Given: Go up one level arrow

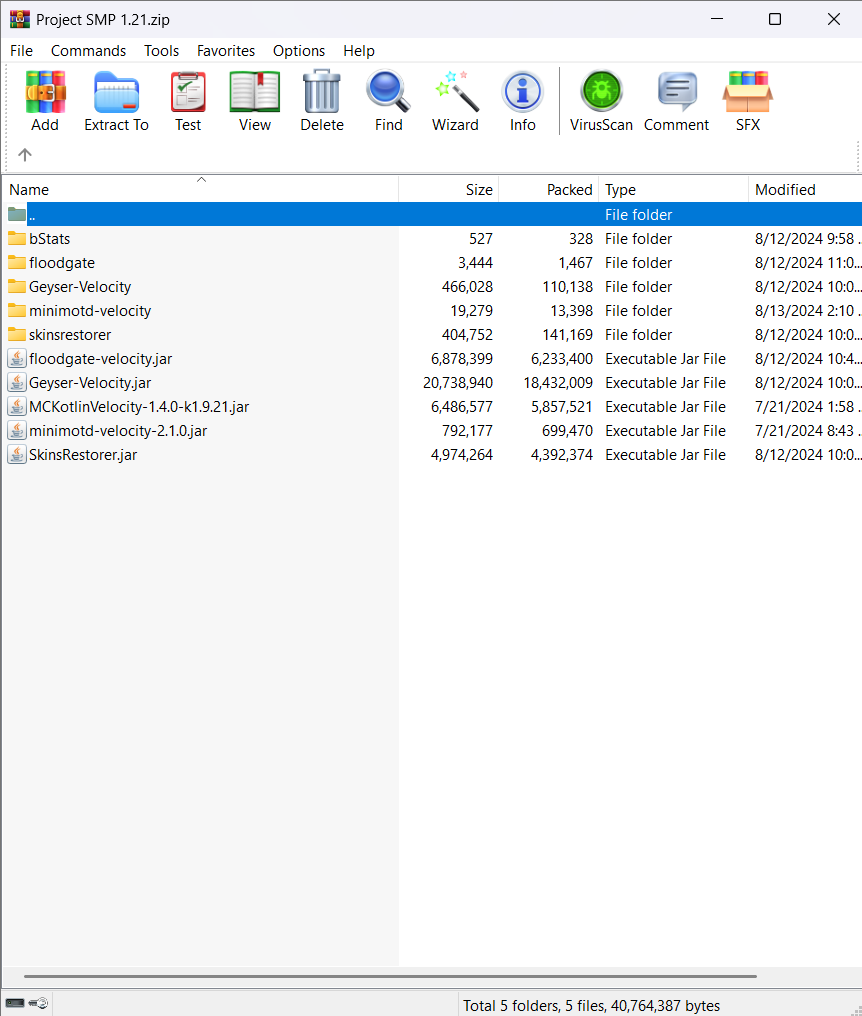Looking at the screenshot, I should tap(25, 155).
